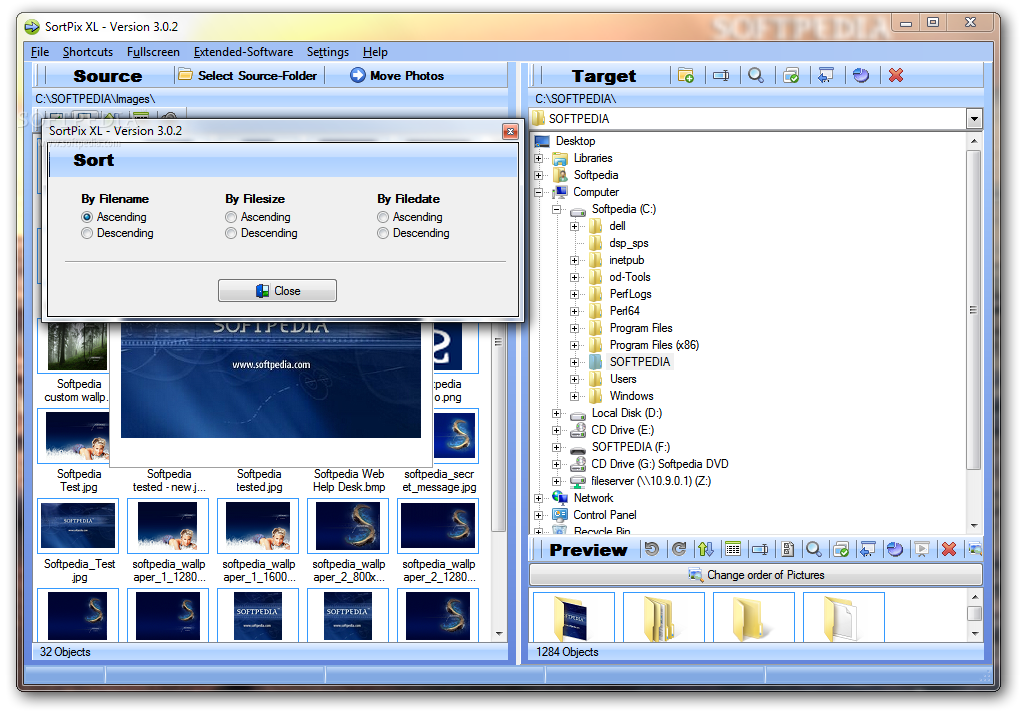1021x712 pixels.
Task: Click the rename icon in Preview toolbar
Action: coord(760,549)
